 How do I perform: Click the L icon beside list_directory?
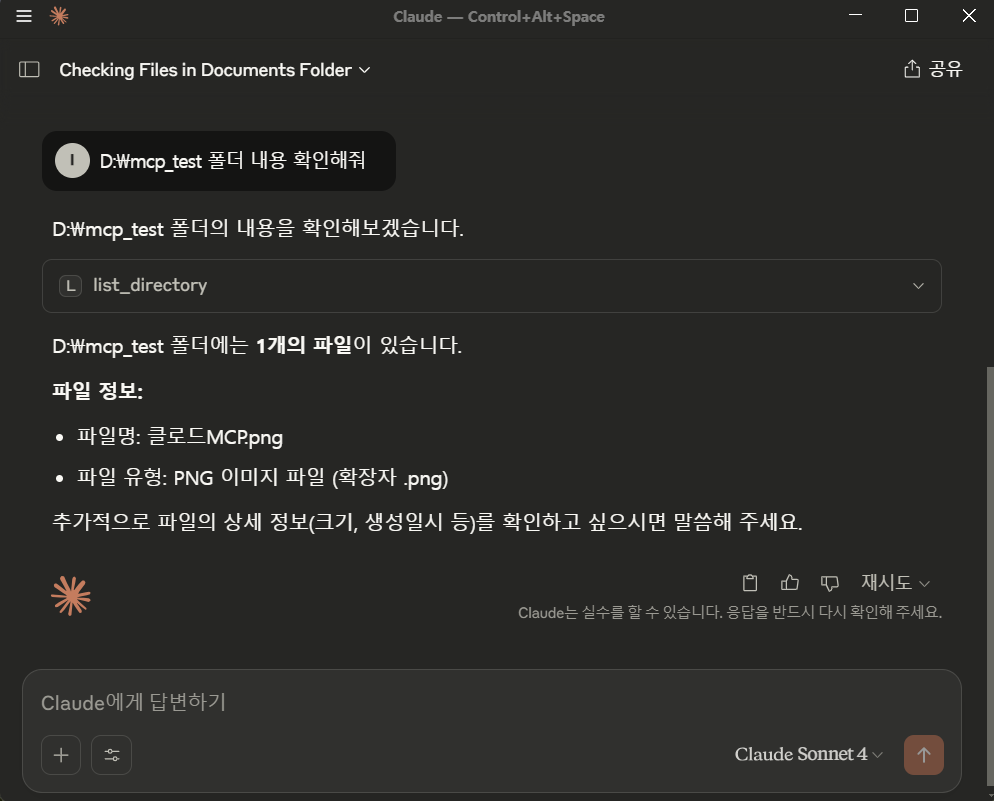pos(70,286)
